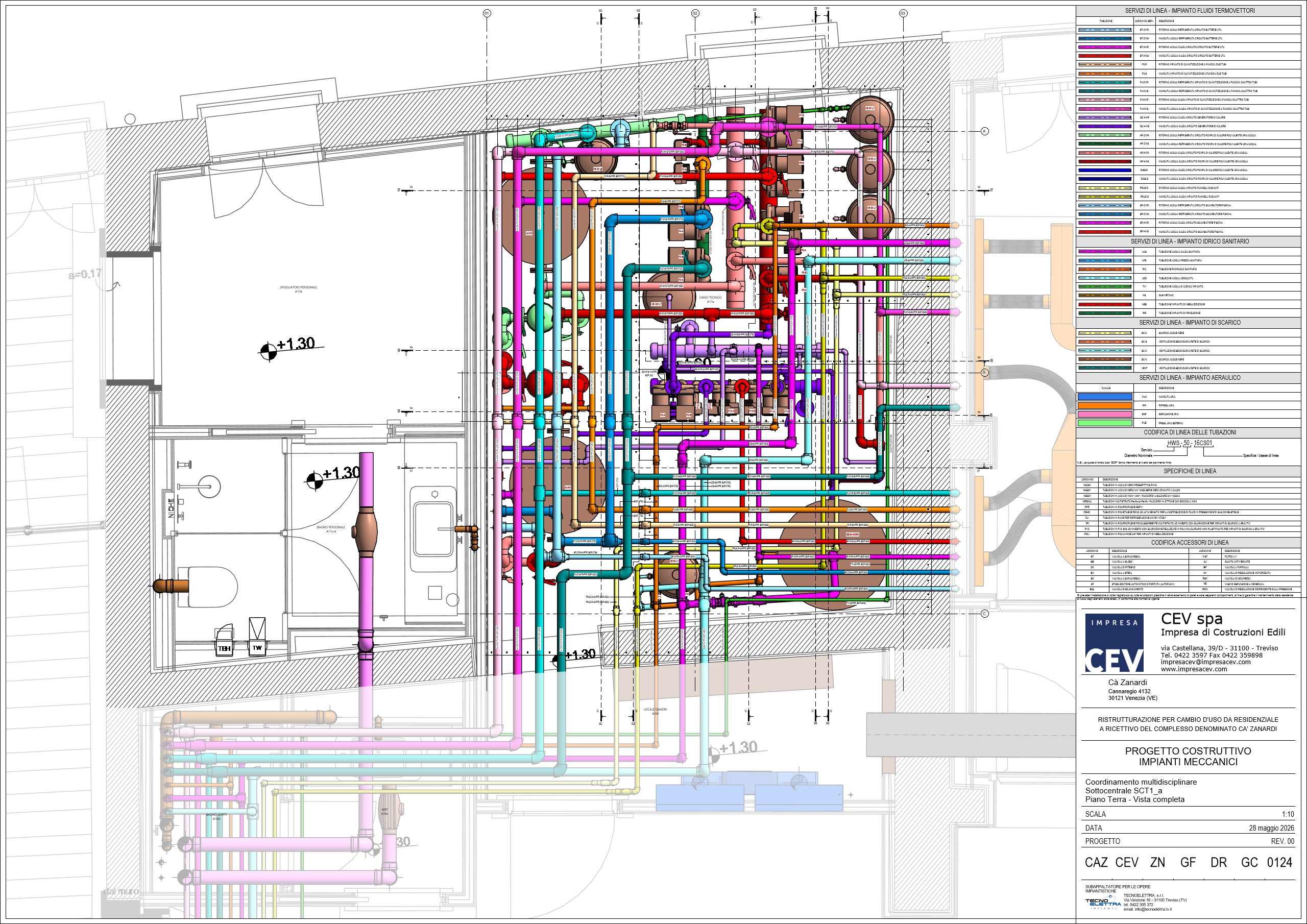Select grid bubble A on right side
This screenshot has height=924, width=1307.
click(x=984, y=131)
